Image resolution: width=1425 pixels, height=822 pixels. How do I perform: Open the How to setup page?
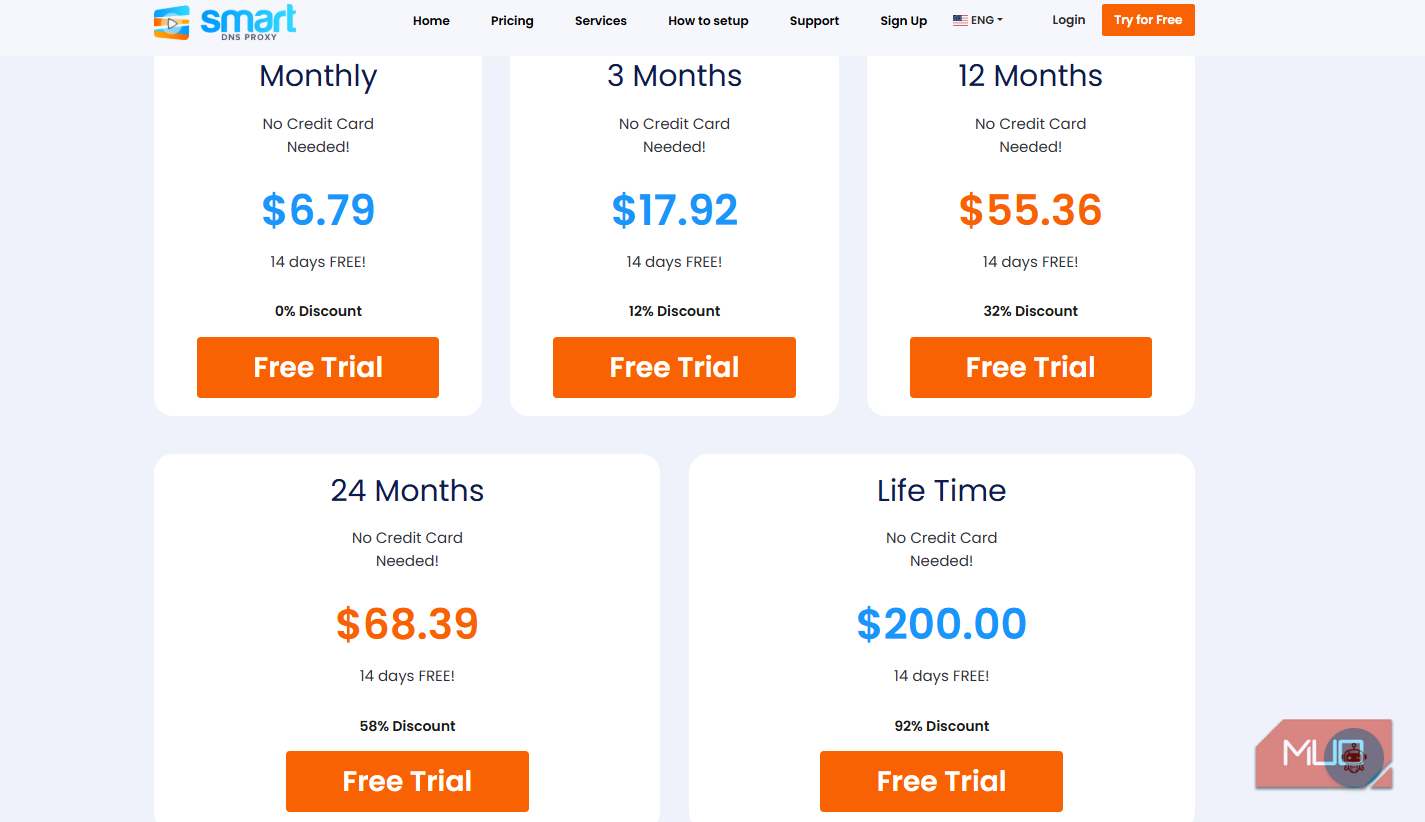pyautogui.click(x=708, y=21)
